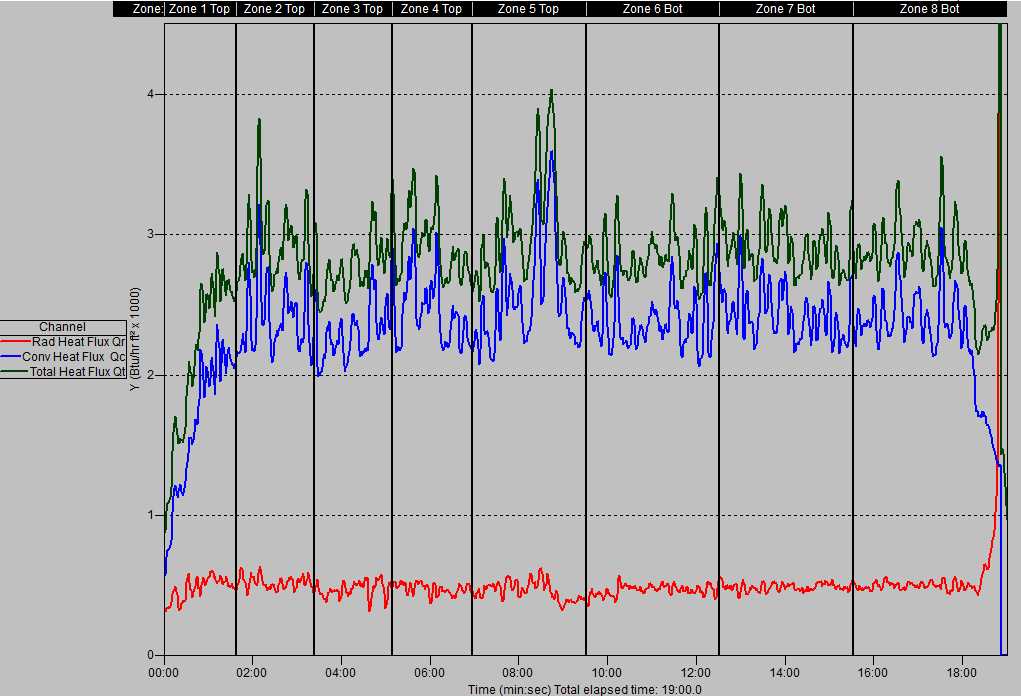Viewport: 1021px width, 696px height.
Task: Select the Rad Heat Flux Qr legend entry
Action: click(x=78, y=341)
